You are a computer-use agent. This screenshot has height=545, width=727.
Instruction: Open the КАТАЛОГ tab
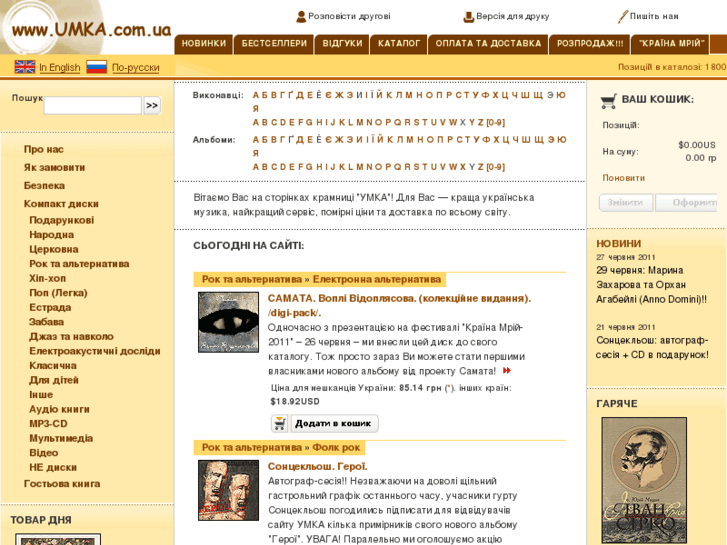399,44
